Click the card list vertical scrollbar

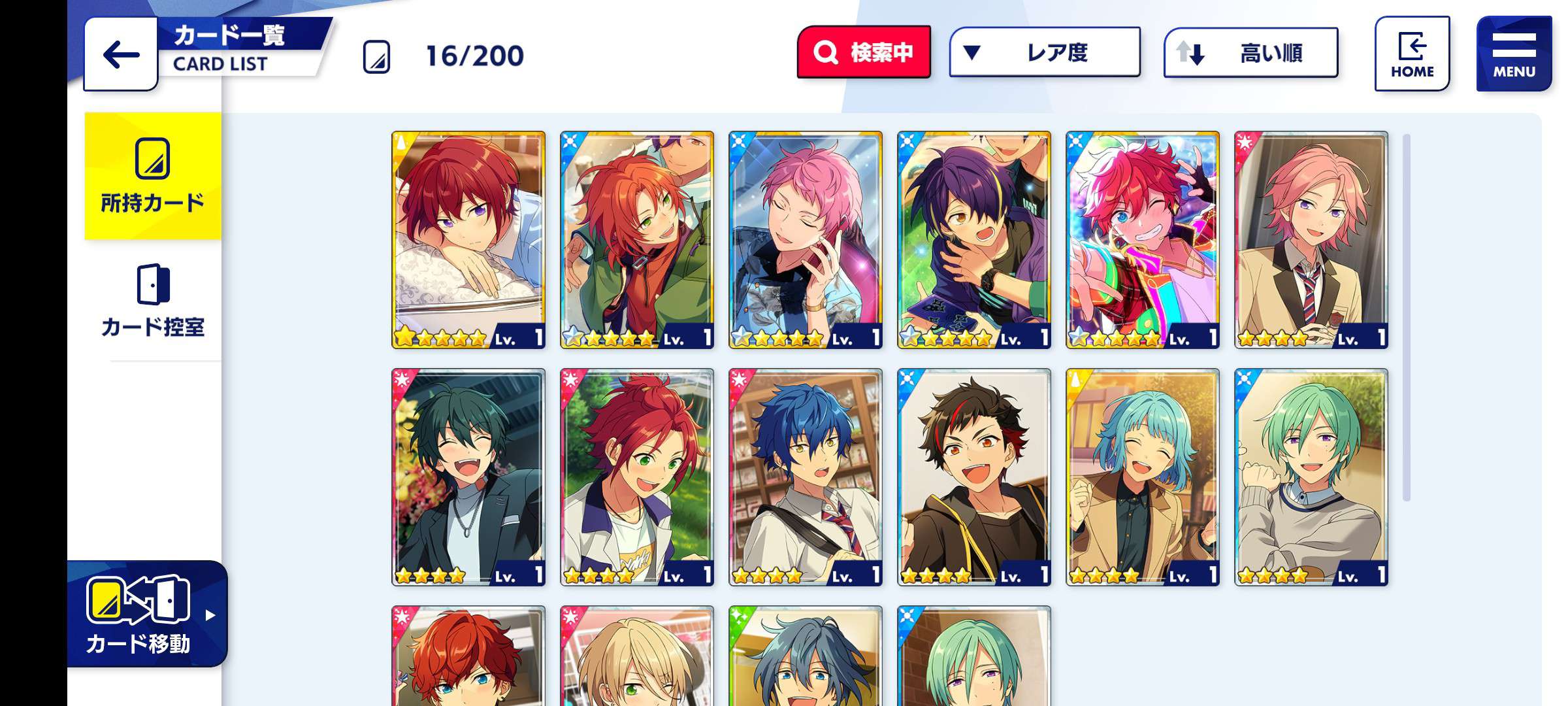click(x=1407, y=318)
